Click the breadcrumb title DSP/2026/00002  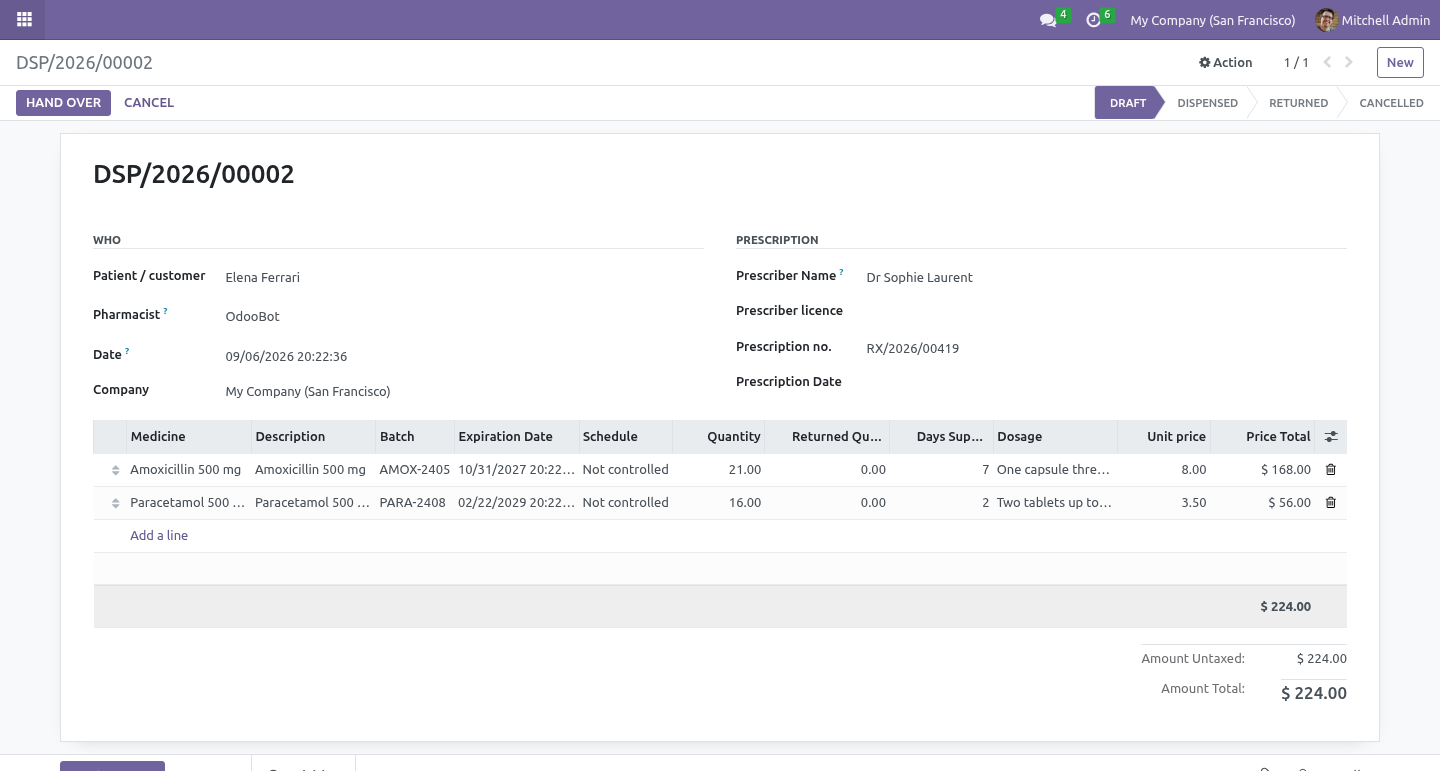(x=84, y=63)
